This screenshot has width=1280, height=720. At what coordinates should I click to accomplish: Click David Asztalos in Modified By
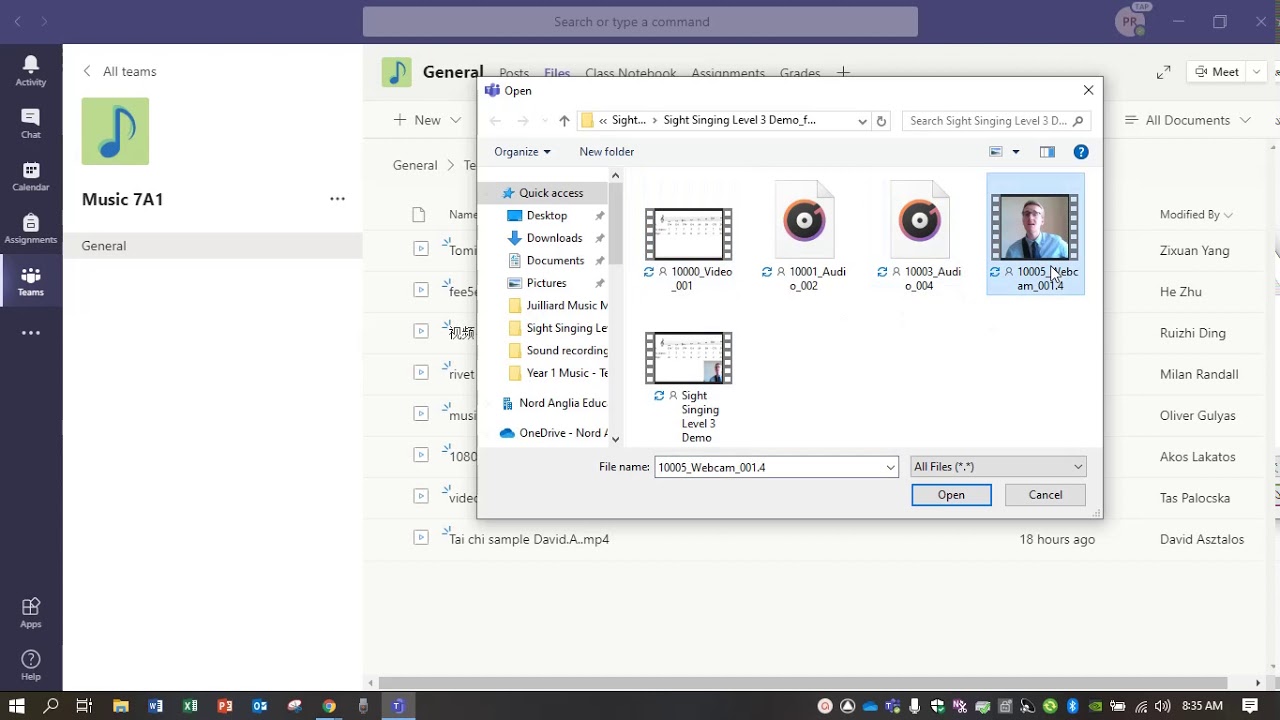1202,539
